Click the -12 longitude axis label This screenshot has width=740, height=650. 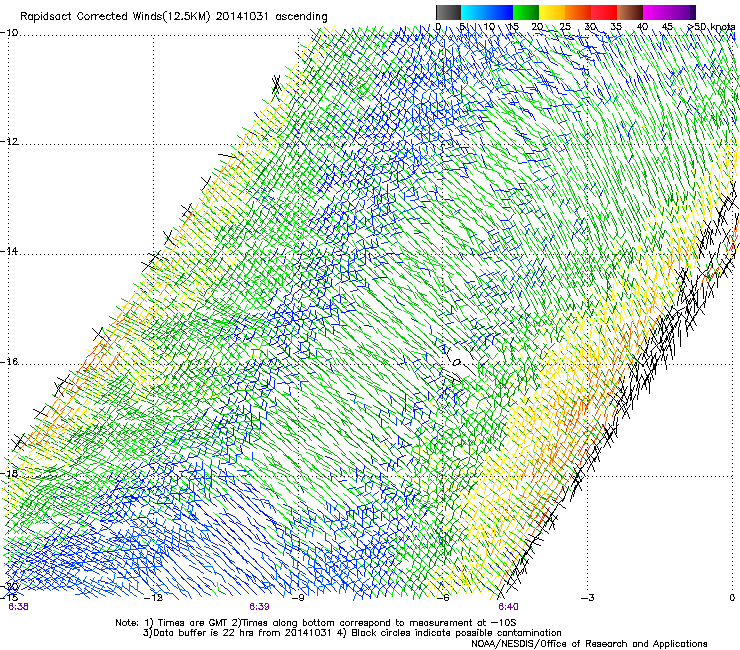click(x=153, y=598)
